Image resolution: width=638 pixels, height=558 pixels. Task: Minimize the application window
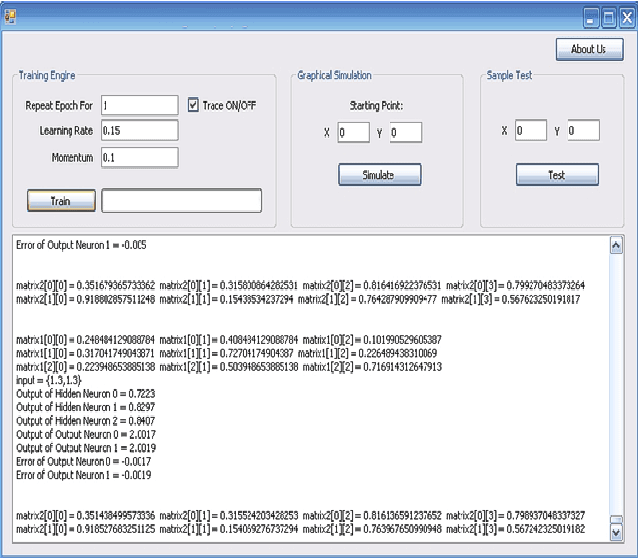click(591, 18)
